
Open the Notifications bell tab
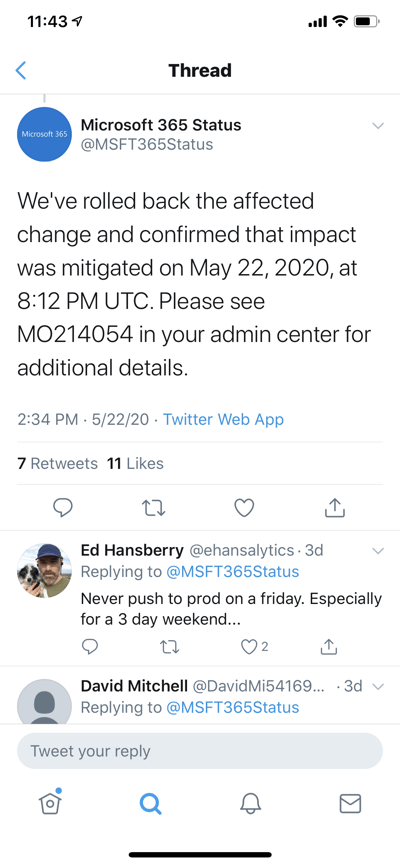250,804
